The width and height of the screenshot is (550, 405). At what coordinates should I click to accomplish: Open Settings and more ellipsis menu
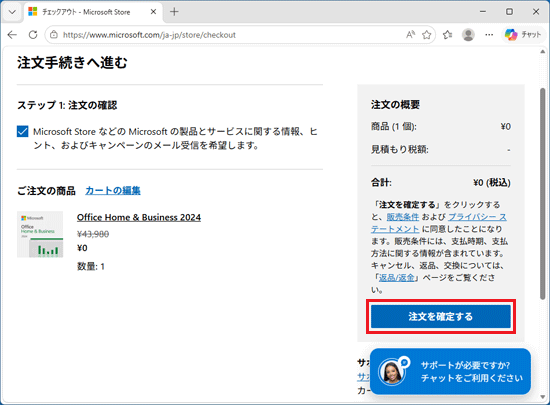[x=489, y=35]
